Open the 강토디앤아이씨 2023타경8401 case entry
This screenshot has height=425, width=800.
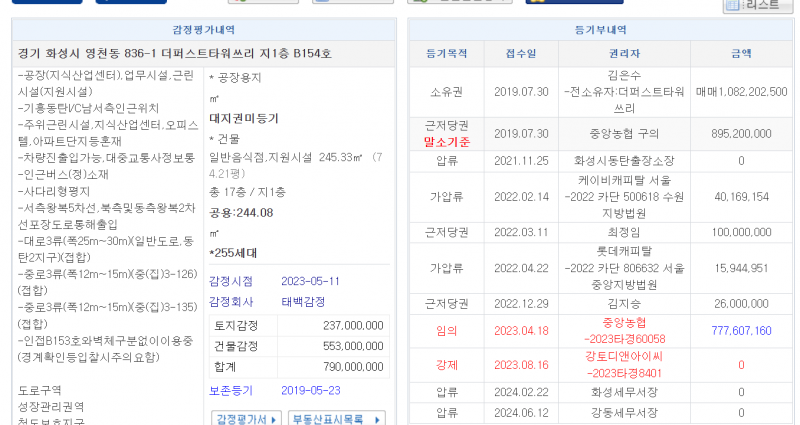coord(622,366)
